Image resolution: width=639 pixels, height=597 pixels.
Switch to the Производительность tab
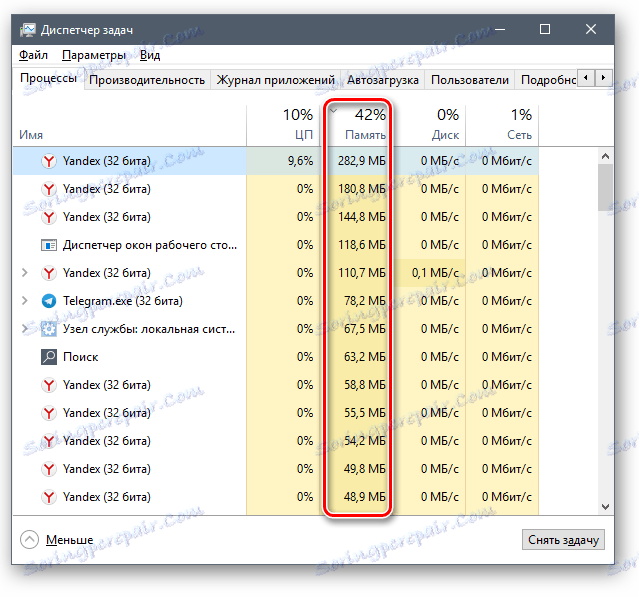point(147,80)
